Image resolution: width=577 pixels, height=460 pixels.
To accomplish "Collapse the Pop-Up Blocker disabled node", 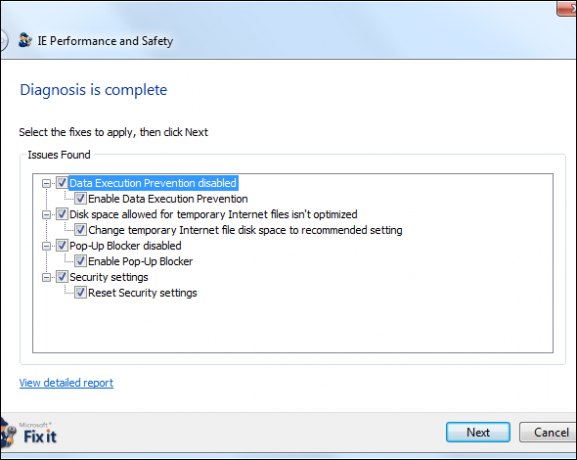I will [x=46, y=246].
